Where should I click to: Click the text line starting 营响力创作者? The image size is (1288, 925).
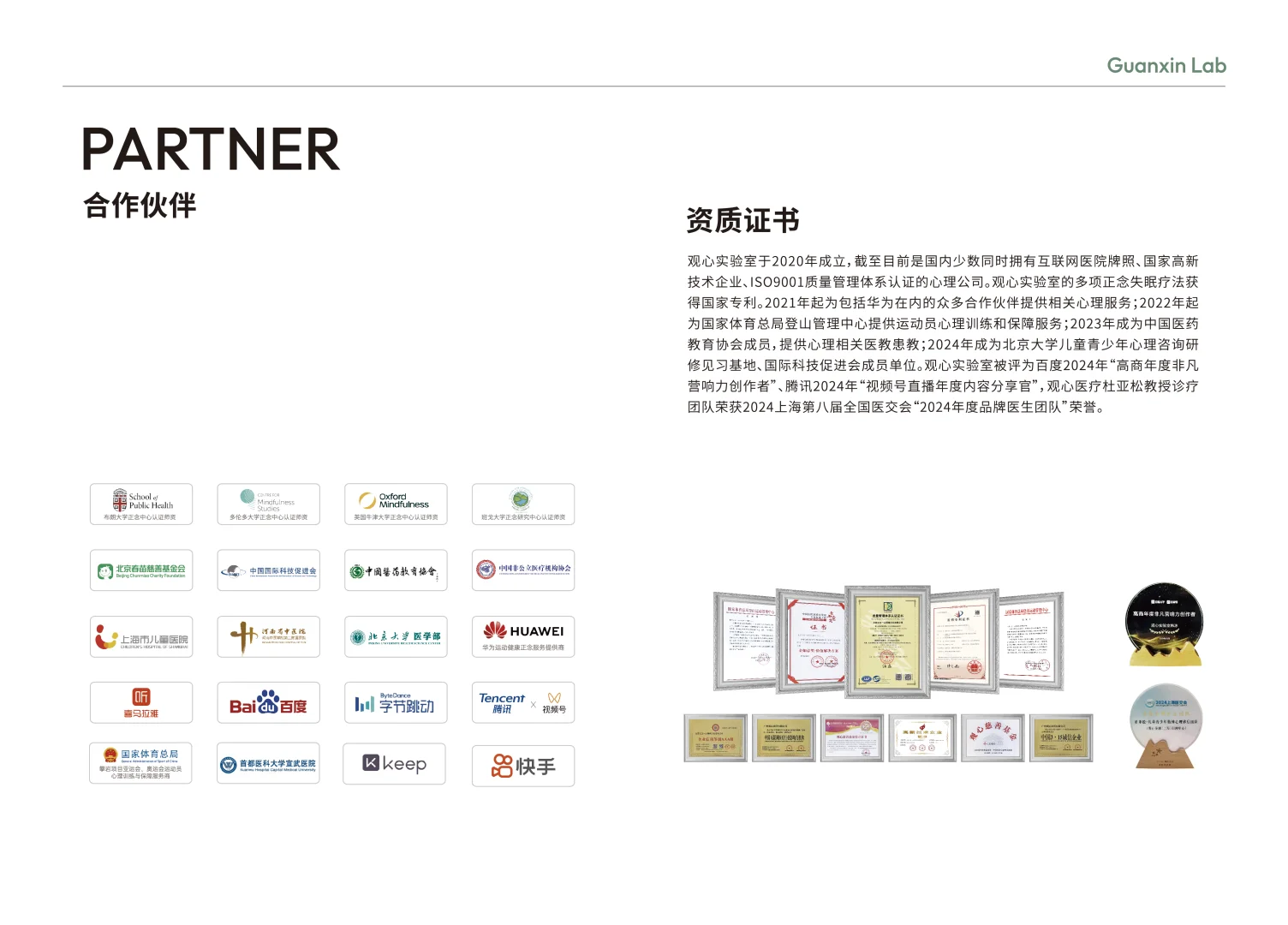click(x=943, y=386)
